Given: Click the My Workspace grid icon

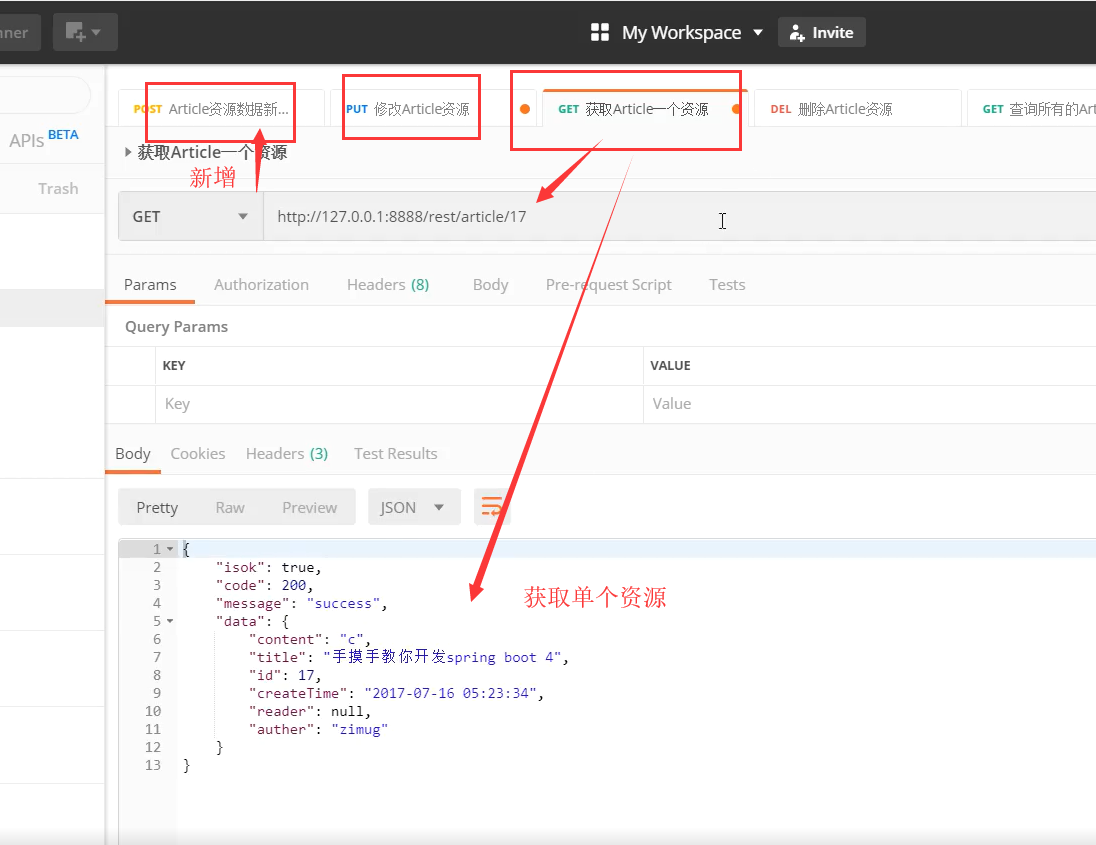Looking at the screenshot, I should [600, 32].
